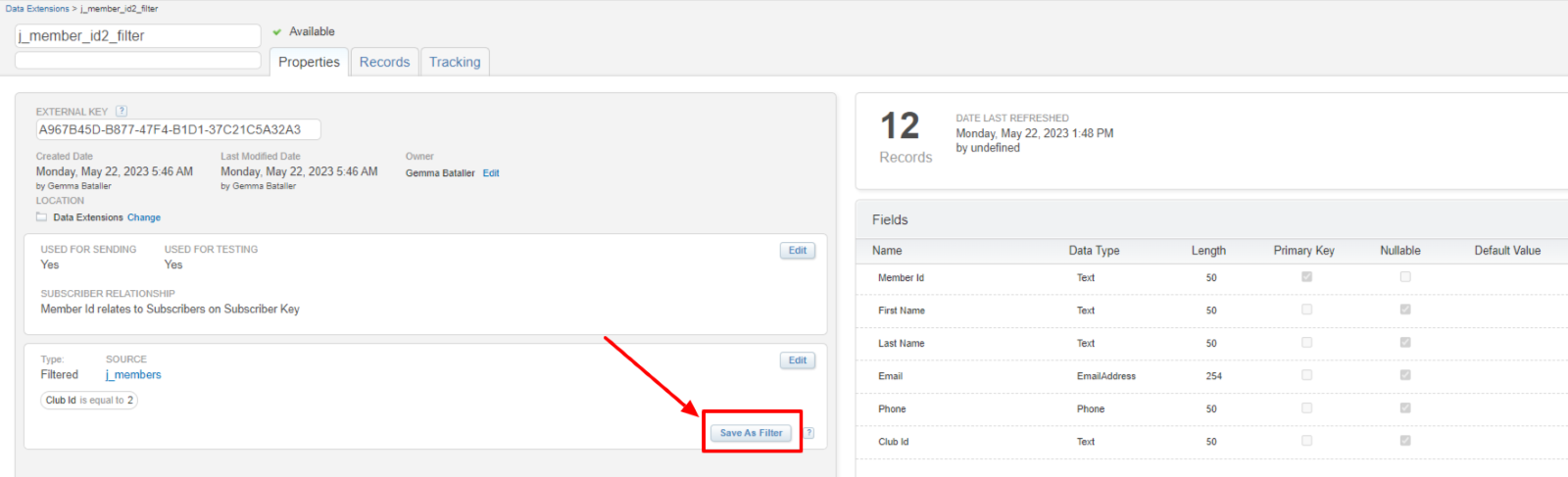The height and width of the screenshot is (477, 1568).
Task: Click the EmailAddress data type cell
Action: point(1106,376)
